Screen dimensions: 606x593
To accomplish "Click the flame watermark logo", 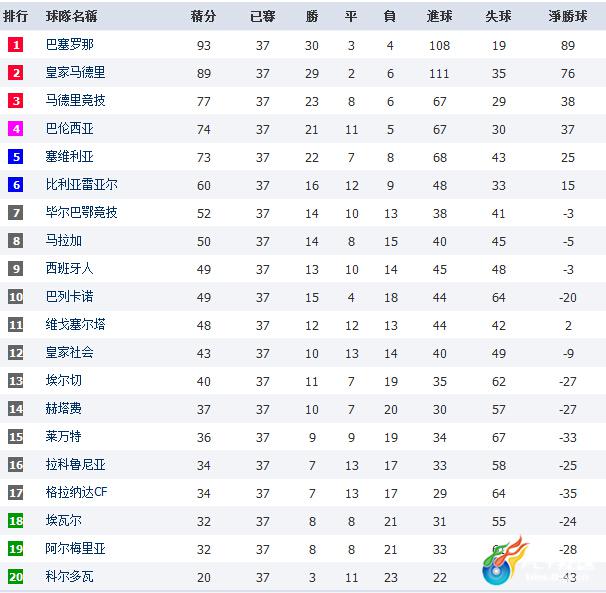I will pyautogui.click(x=506, y=561).
